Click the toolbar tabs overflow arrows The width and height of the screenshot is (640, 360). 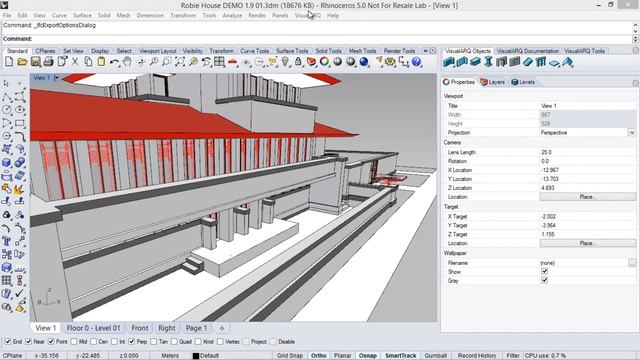tap(425, 51)
